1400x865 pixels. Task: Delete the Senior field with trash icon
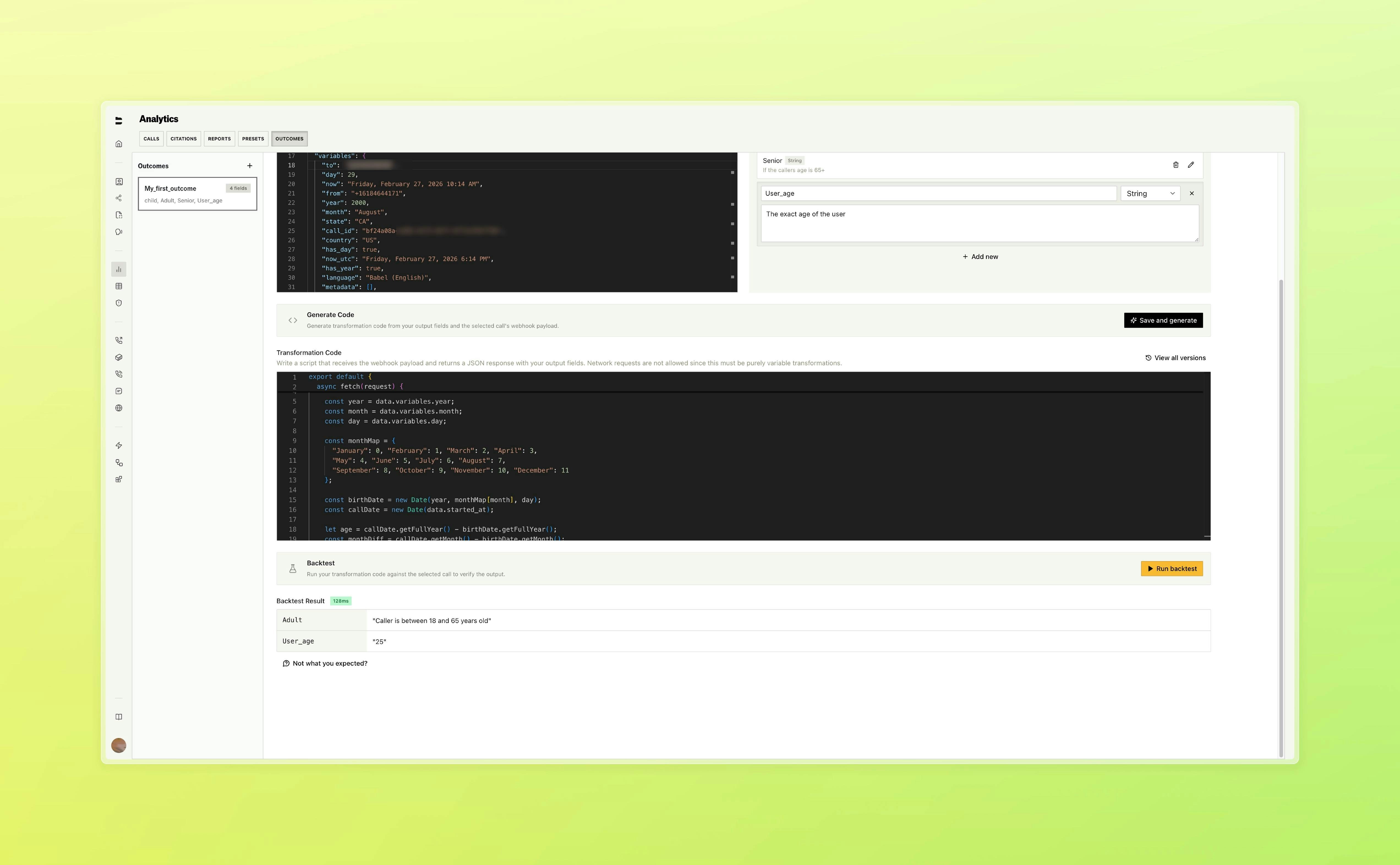pyautogui.click(x=1175, y=165)
